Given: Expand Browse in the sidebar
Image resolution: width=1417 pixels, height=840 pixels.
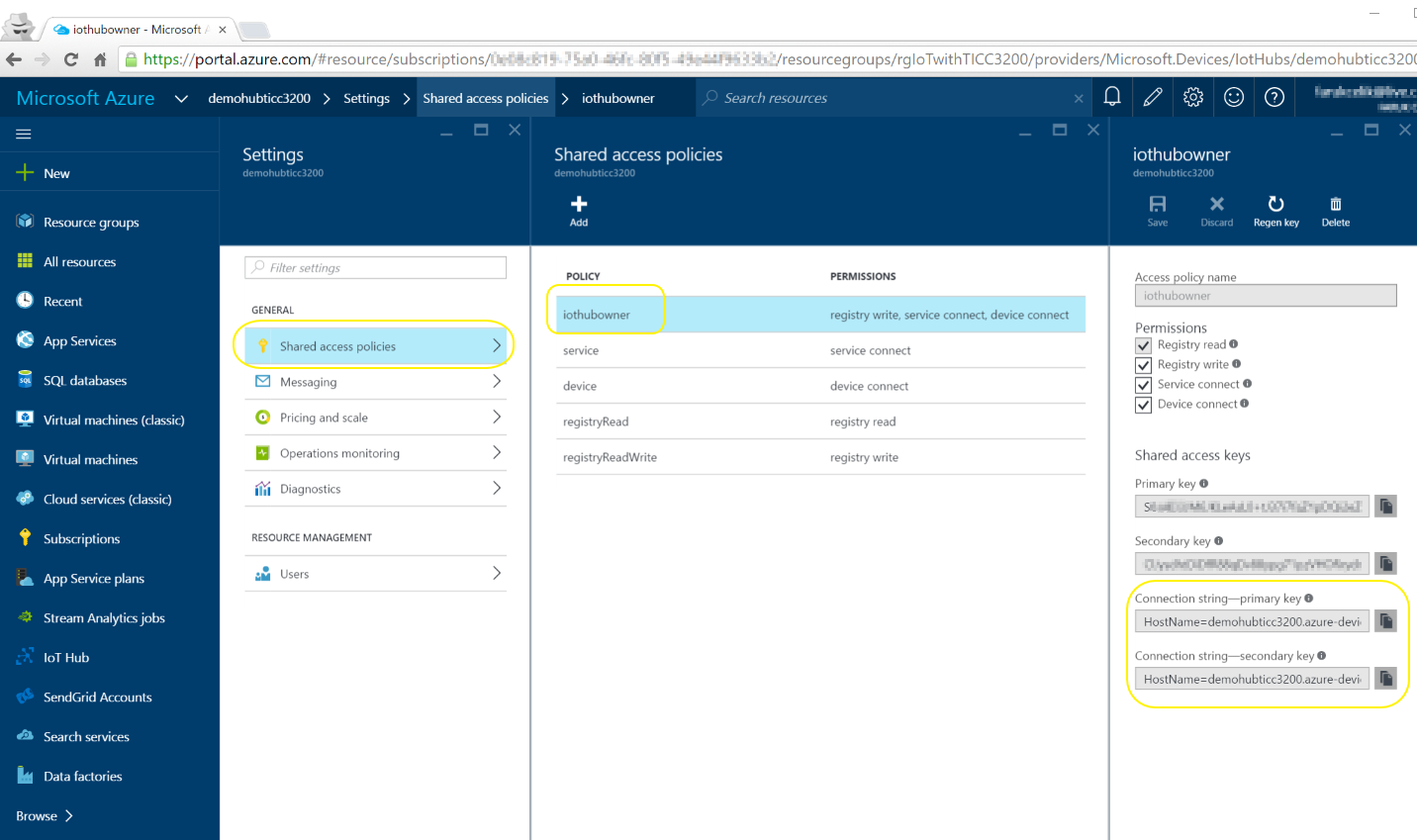Looking at the screenshot, I should point(45,816).
